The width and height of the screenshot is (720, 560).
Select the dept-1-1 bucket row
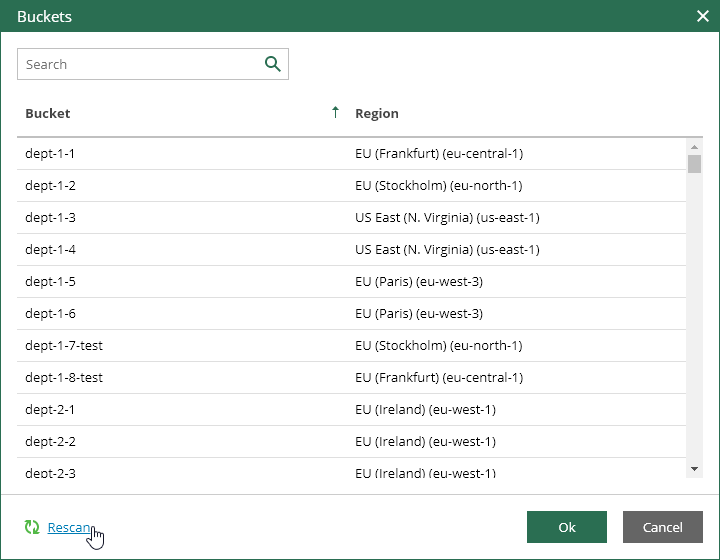[352, 154]
